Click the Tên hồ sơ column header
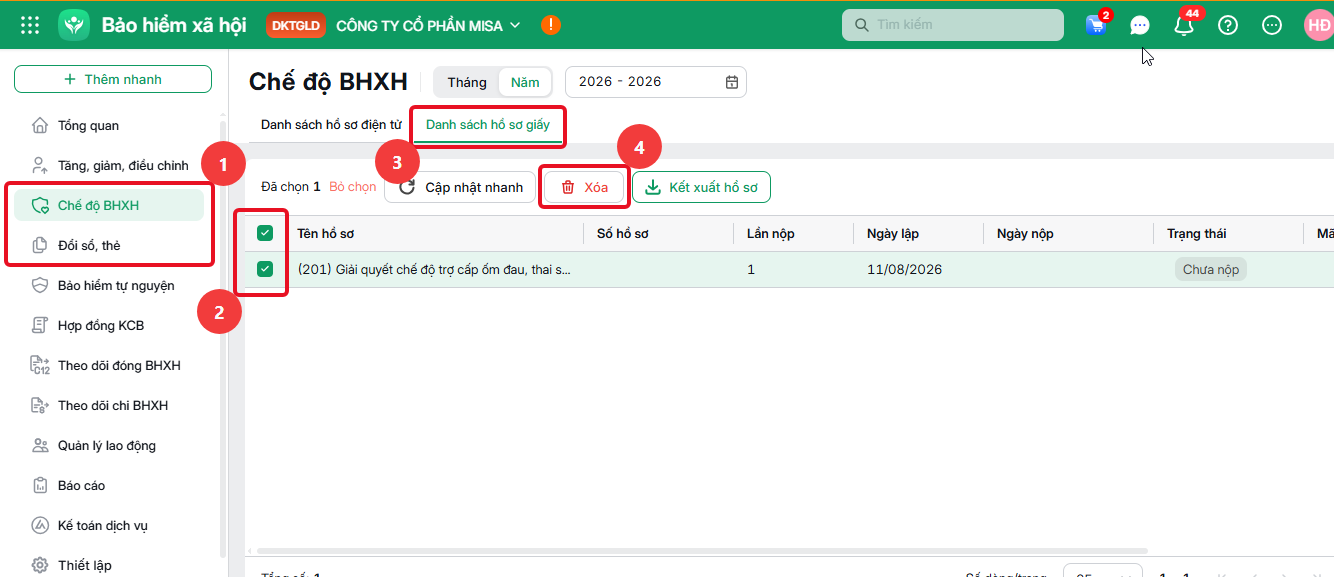The width and height of the screenshot is (1334, 577). coord(326,233)
